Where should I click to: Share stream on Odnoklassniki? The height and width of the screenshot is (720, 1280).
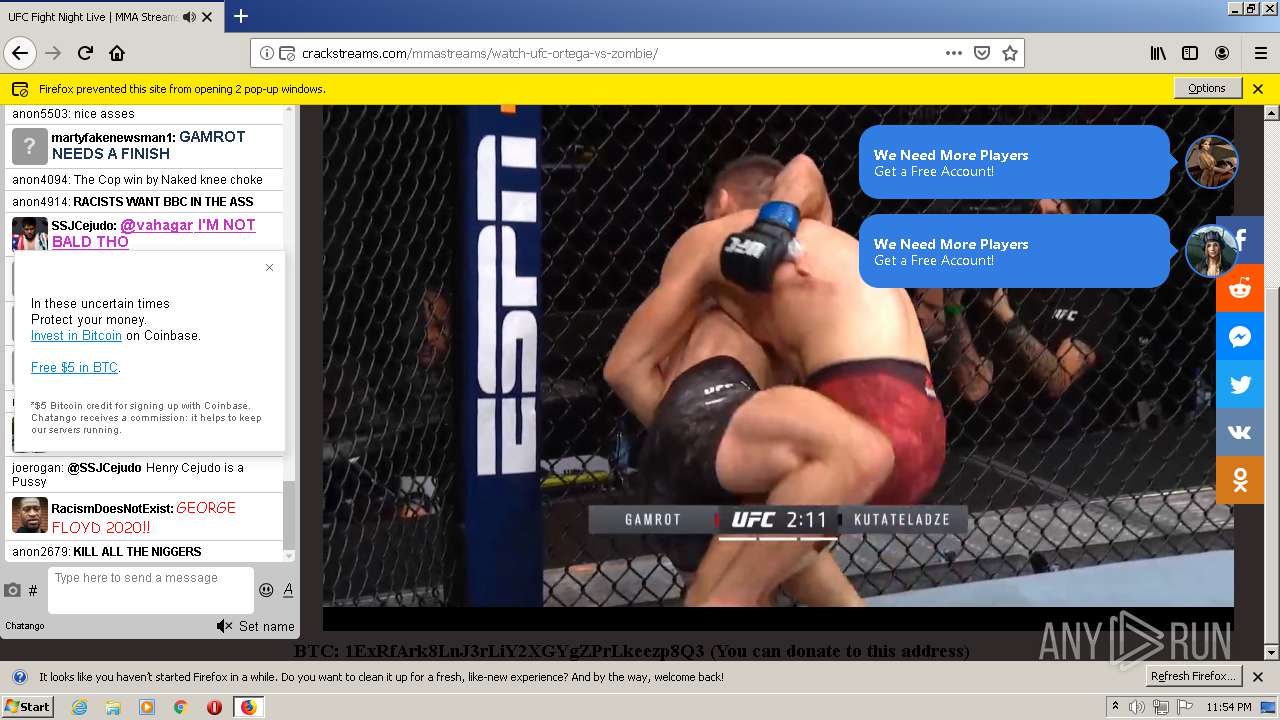(x=1240, y=480)
